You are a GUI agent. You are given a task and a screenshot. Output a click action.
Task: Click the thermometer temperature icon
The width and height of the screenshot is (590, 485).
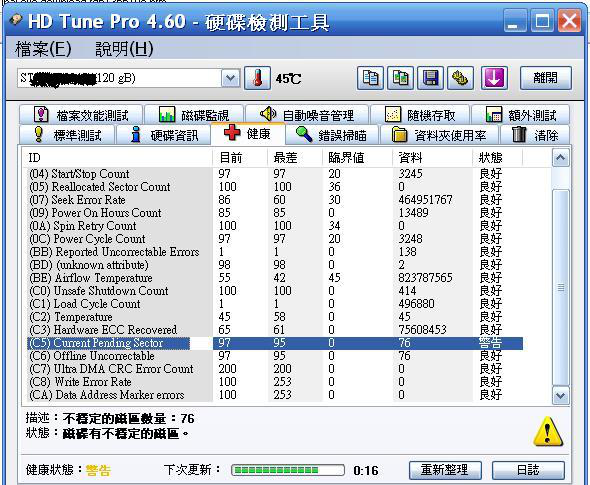[x=257, y=78]
